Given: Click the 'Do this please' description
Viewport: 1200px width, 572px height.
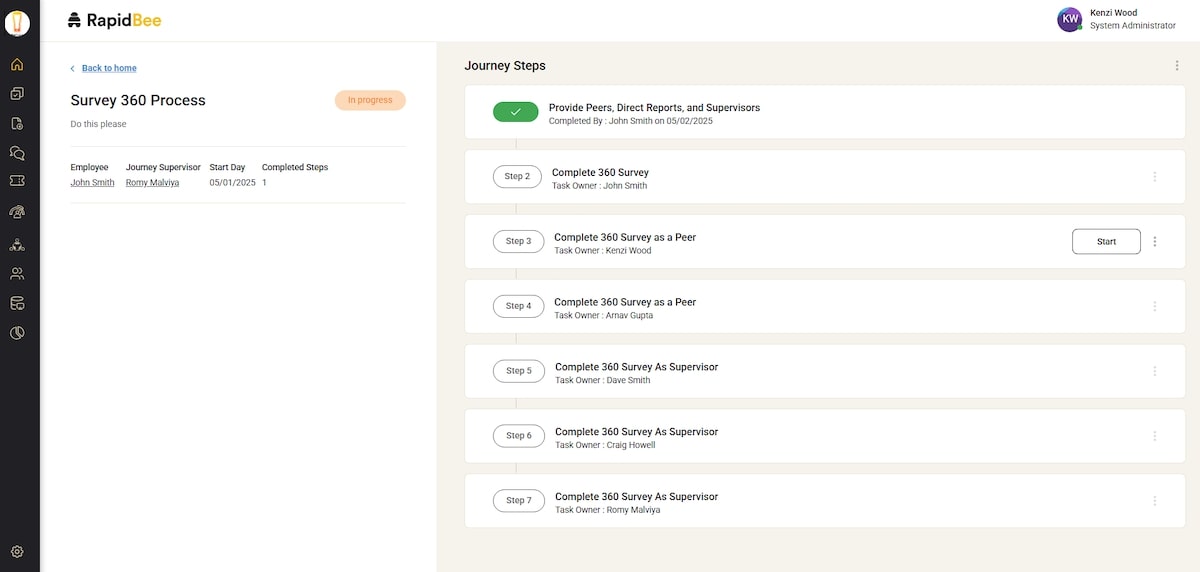Looking at the screenshot, I should (98, 124).
